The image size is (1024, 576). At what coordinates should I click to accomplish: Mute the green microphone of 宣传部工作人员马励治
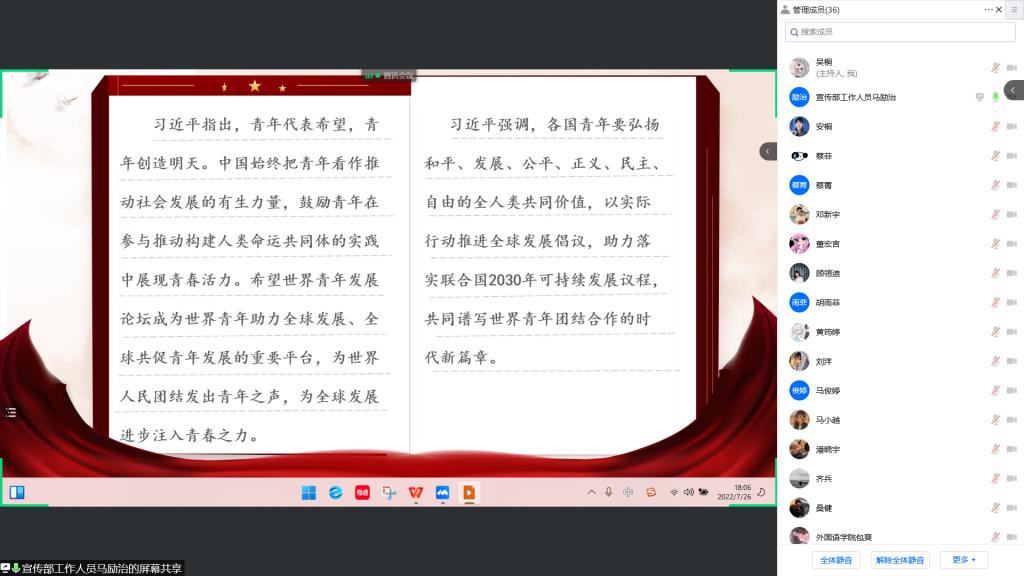tap(995, 97)
